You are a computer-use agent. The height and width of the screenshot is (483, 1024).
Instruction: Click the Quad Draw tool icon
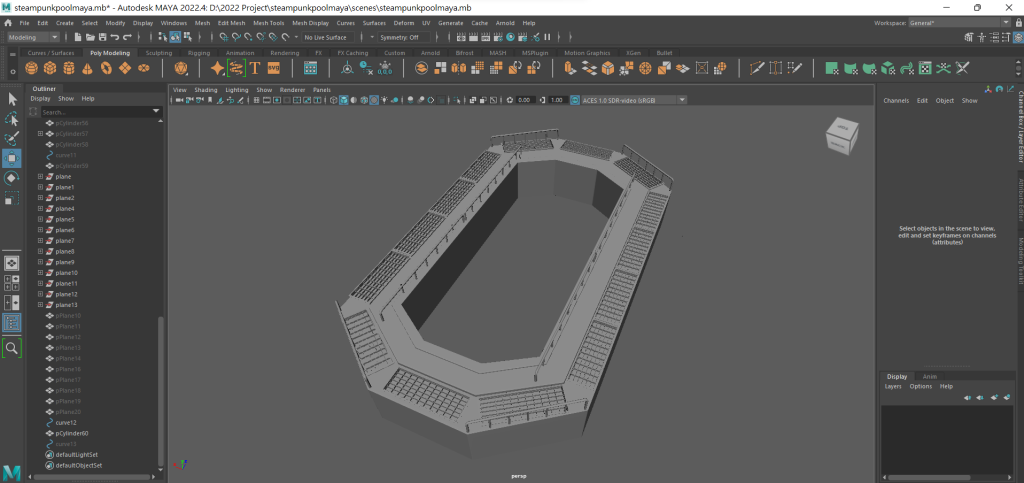tap(795, 68)
